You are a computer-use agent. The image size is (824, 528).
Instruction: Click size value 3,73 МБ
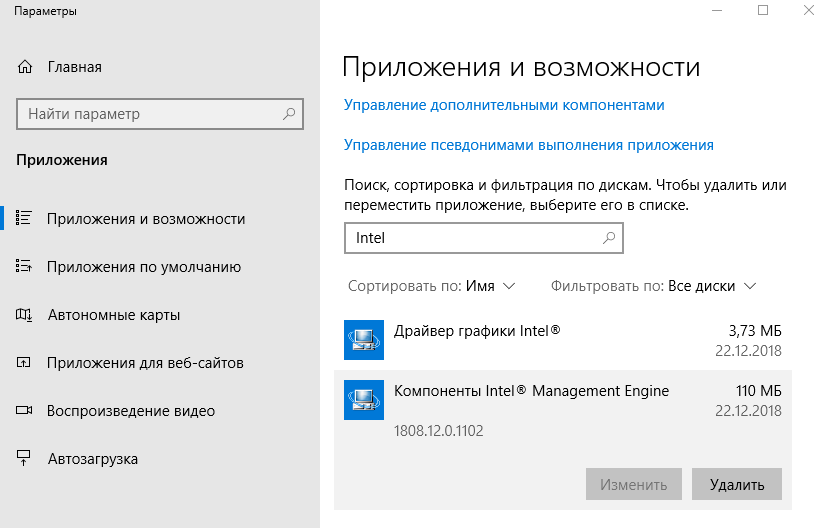pos(755,331)
